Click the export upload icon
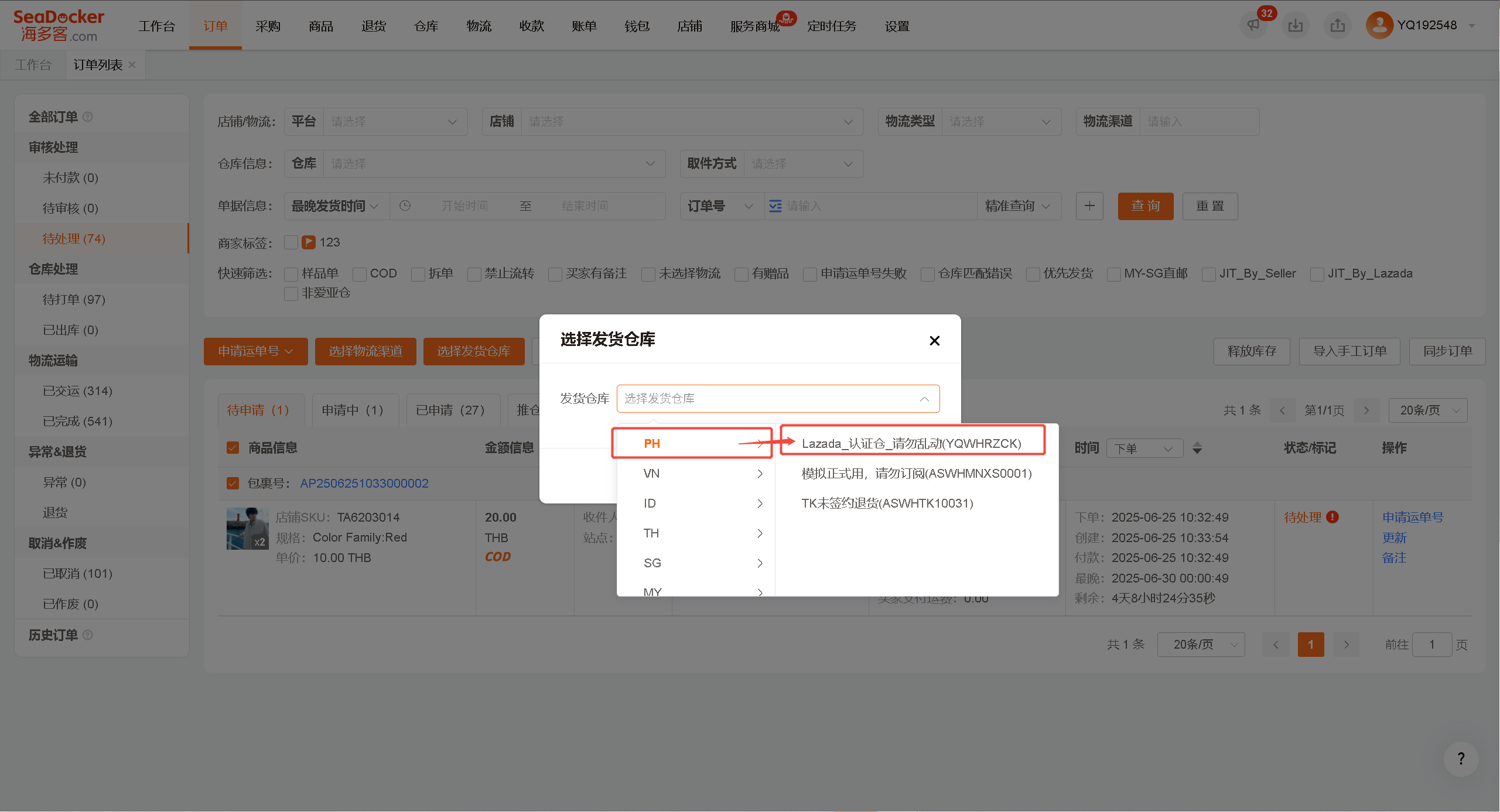This screenshot has width=1500, height=812. (x=1337, y=25)
